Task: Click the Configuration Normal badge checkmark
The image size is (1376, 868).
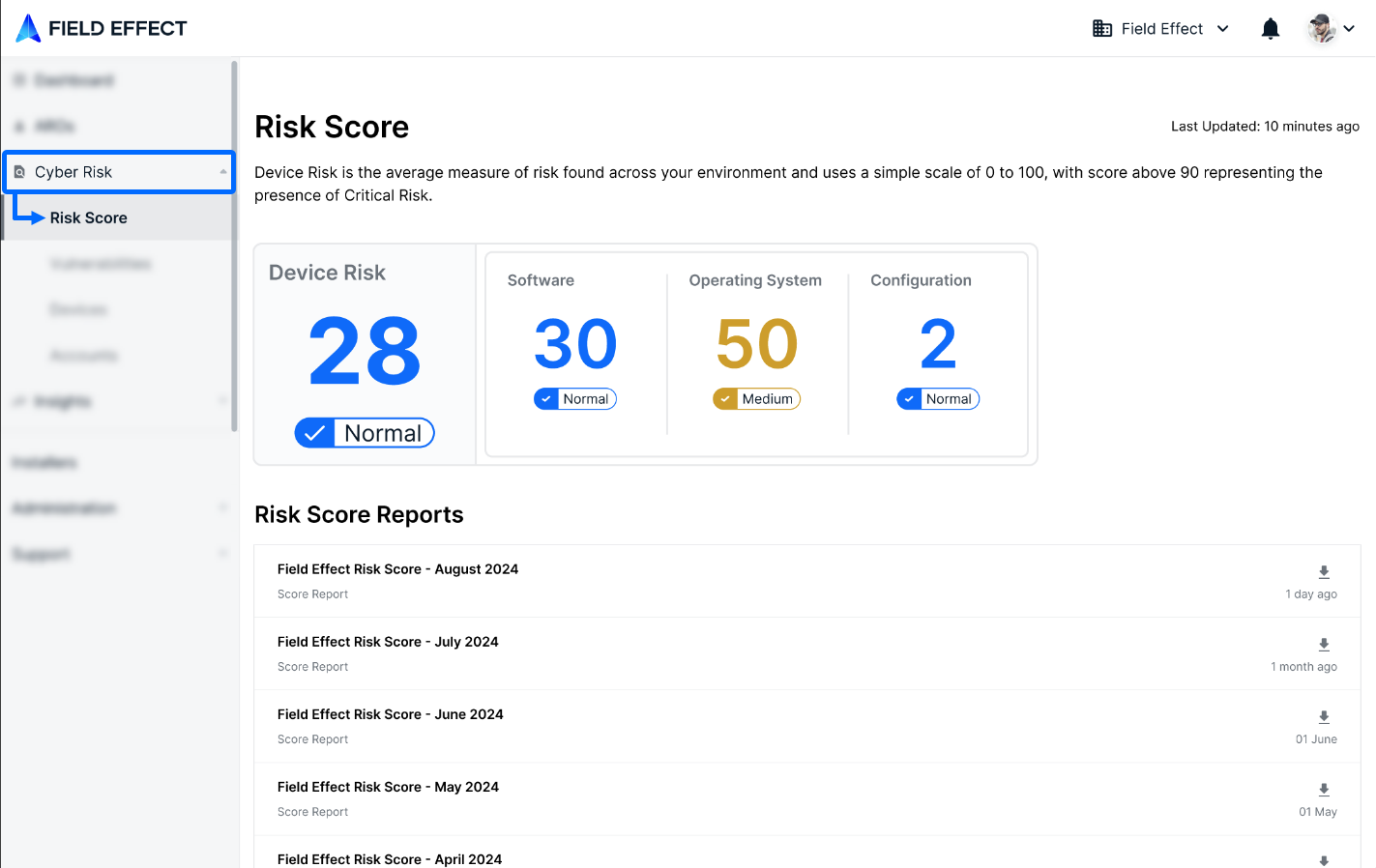Action: tap(909, 399)
